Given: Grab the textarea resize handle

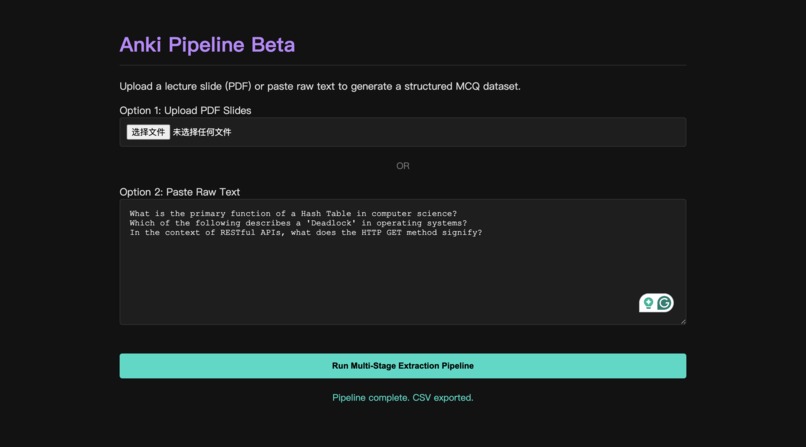Looking at the screenshot, I should (x=683, y=321).
